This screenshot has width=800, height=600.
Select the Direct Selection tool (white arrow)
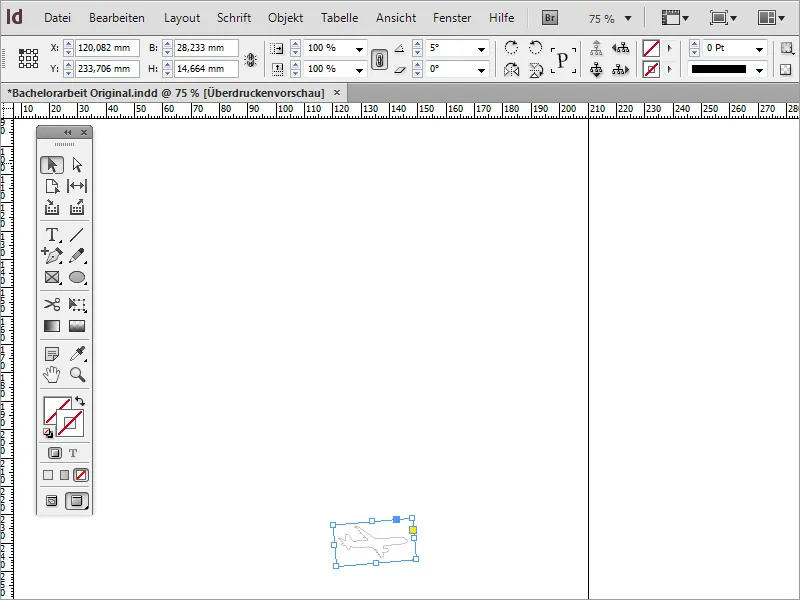coord(77,165)
